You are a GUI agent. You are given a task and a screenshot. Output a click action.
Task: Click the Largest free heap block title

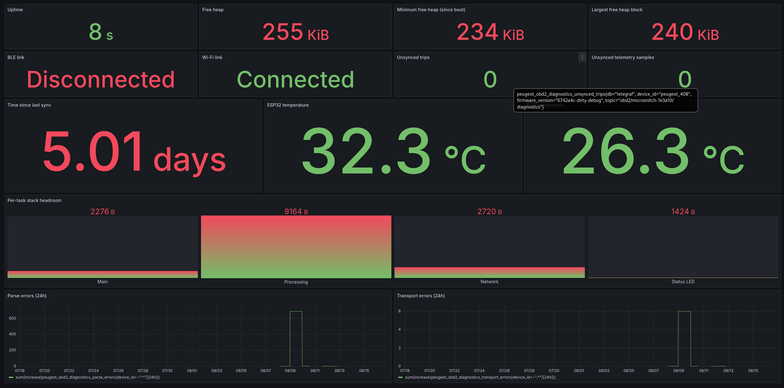click(x=617, y=10)
